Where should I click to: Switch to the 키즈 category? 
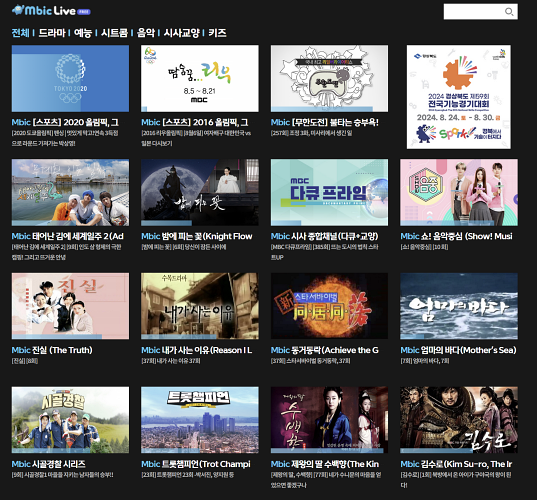coord(217,33)
